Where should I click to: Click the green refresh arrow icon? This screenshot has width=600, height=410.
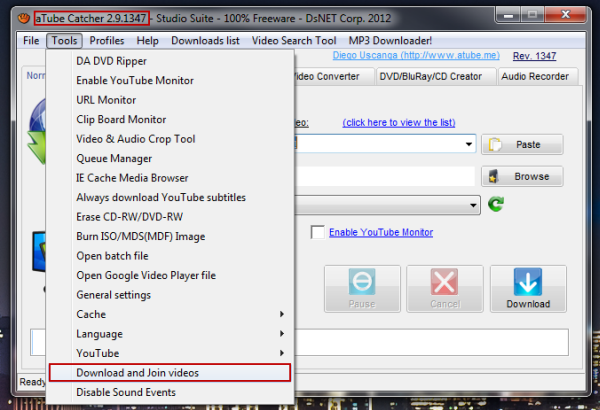[496, 205]
